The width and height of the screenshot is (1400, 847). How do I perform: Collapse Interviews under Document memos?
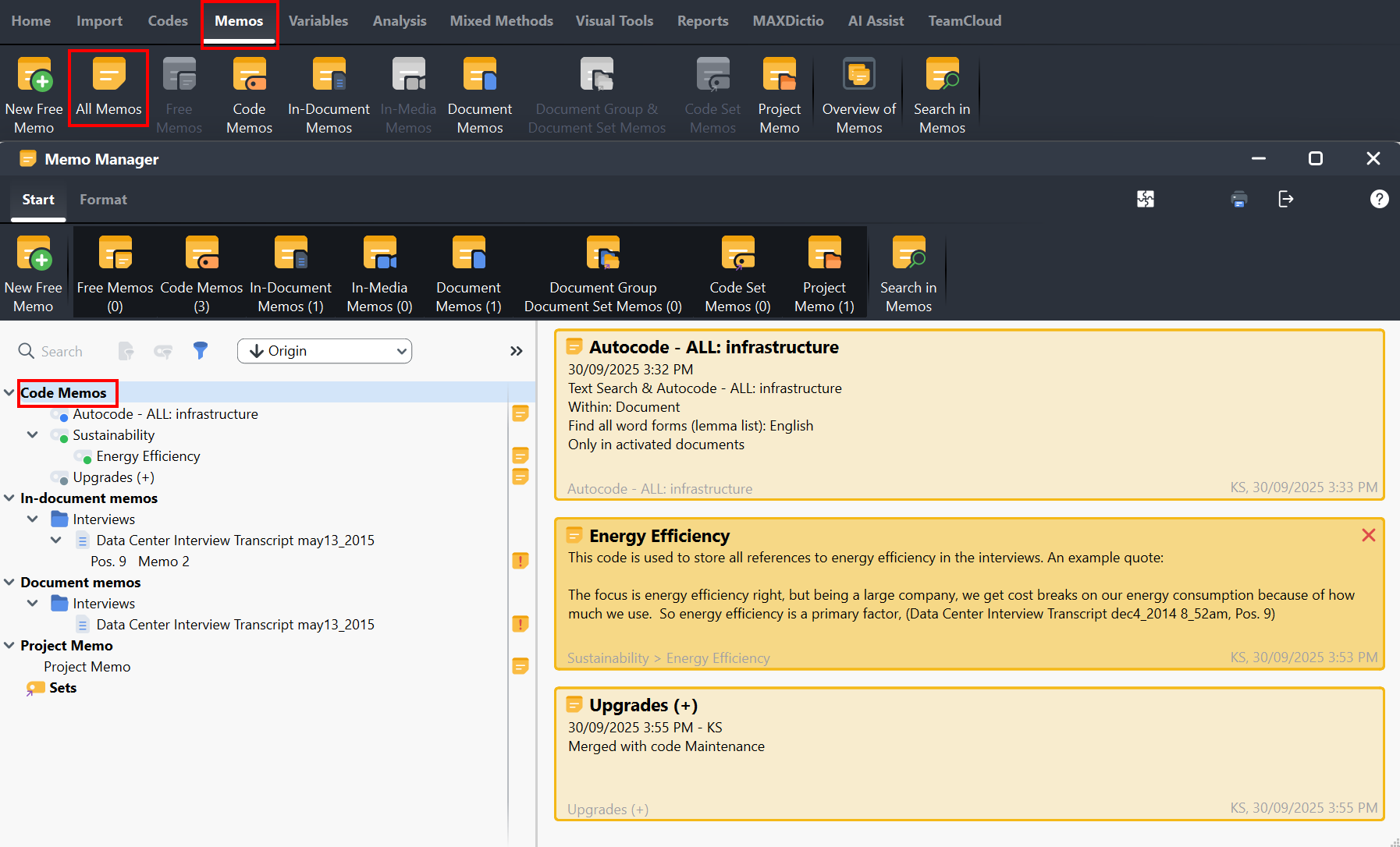[x=33, y=603]
